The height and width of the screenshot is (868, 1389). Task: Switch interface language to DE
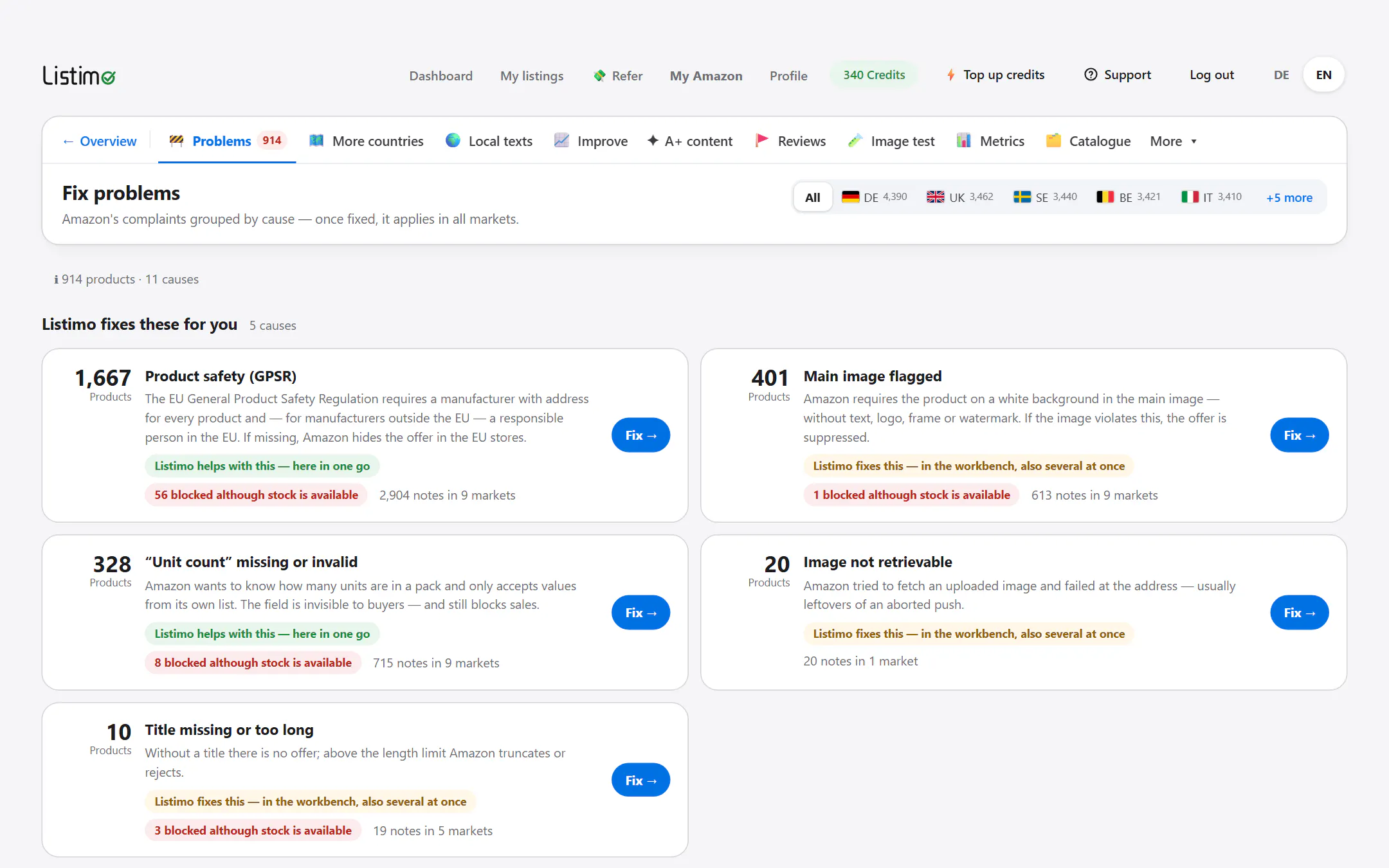coord(1281,75)
